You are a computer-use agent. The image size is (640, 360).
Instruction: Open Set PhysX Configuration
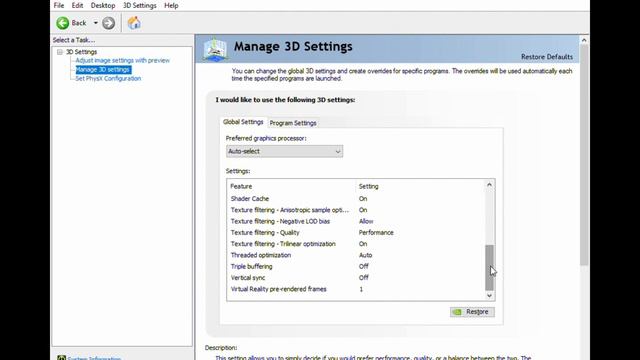tap(108, 78)
